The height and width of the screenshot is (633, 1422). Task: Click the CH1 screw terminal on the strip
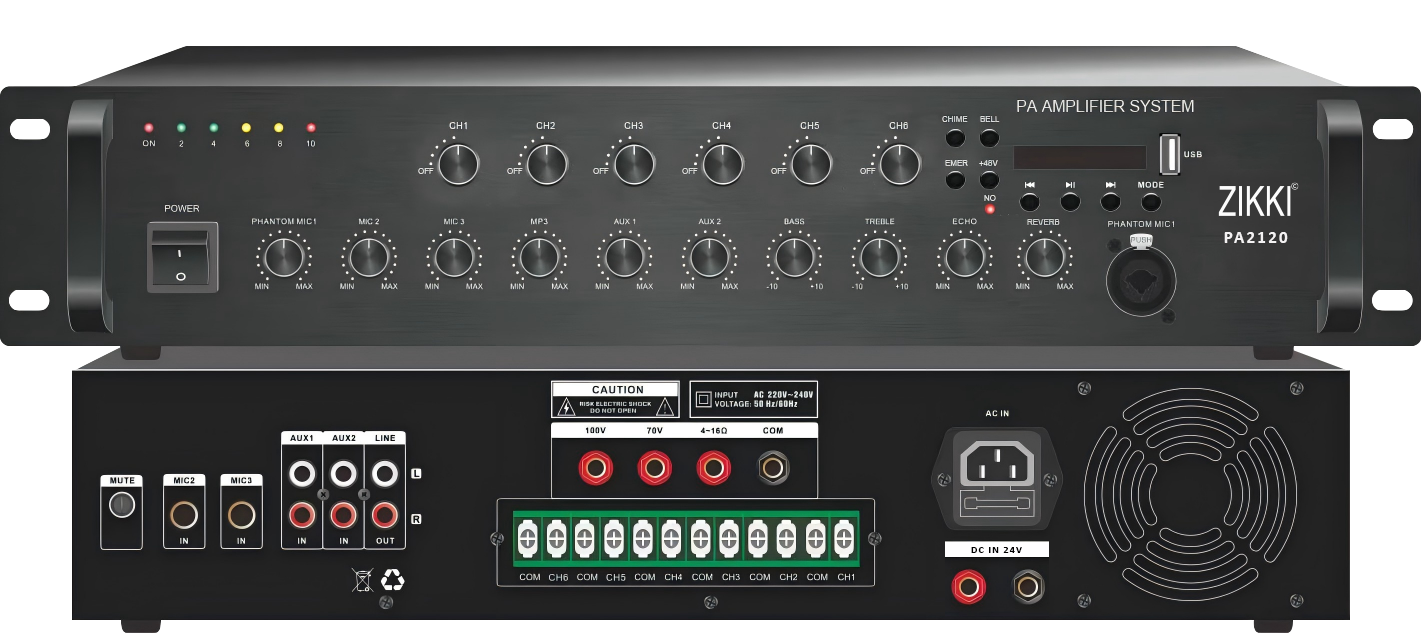(x=845, y=540)
